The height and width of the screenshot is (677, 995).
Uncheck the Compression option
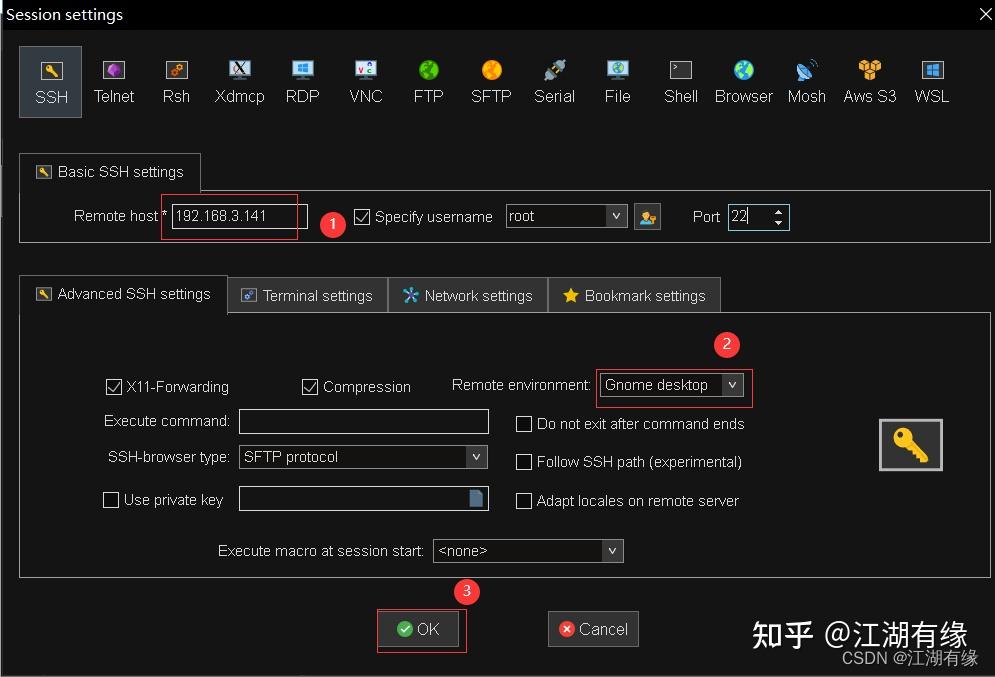[x=310, y=386]
